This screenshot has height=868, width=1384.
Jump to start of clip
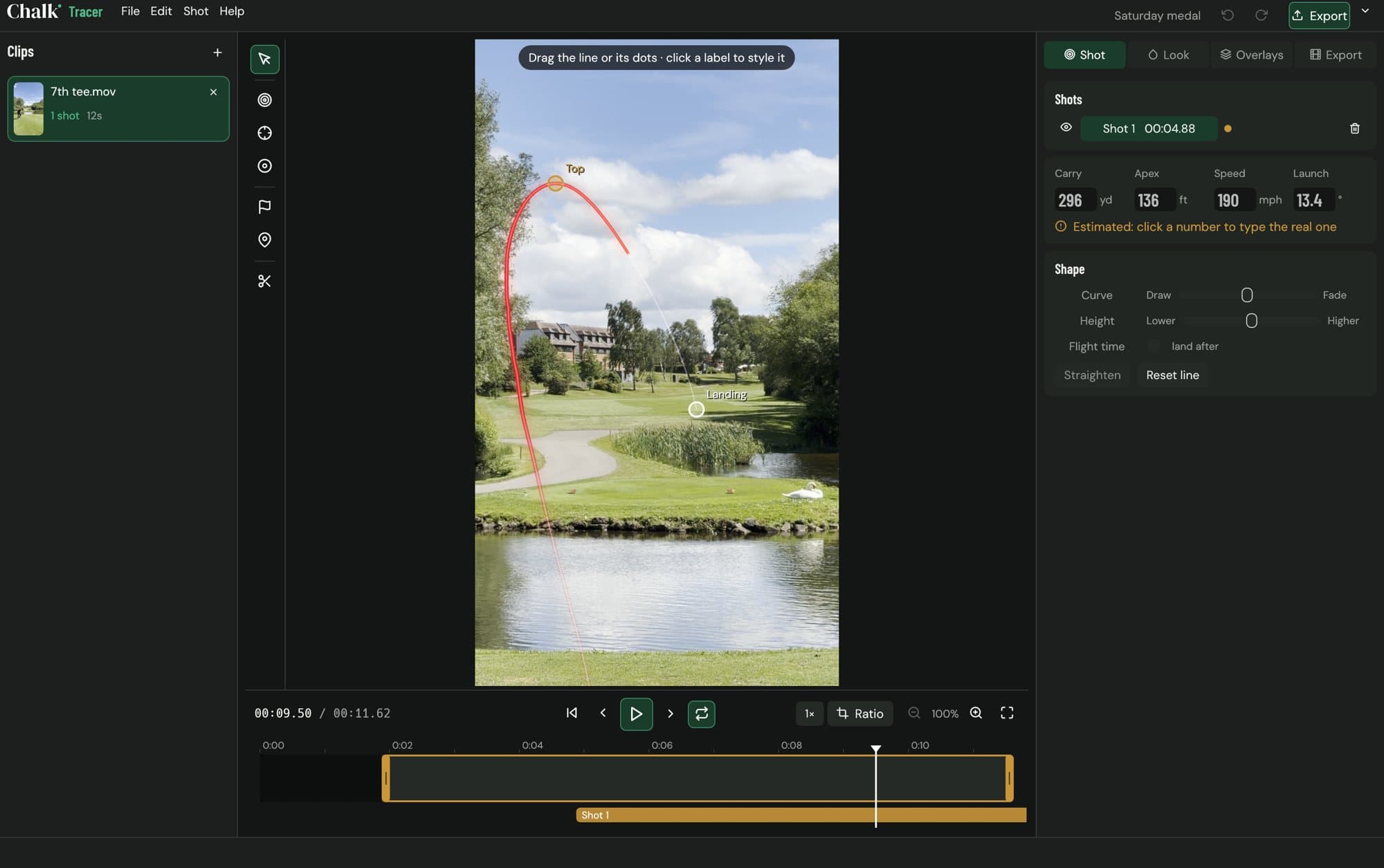(x=572, y=713)
